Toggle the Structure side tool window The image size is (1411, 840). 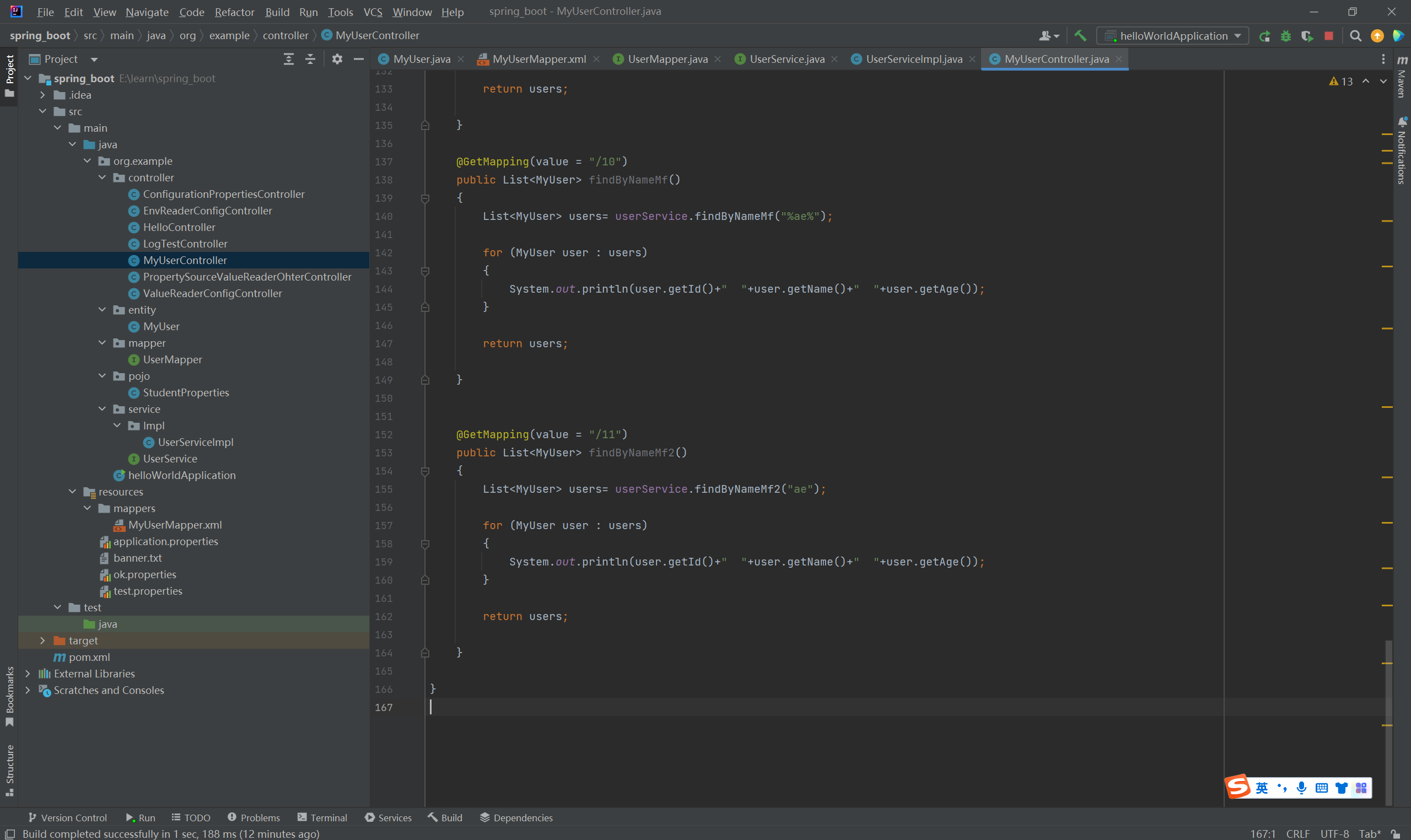click(9, 769)
